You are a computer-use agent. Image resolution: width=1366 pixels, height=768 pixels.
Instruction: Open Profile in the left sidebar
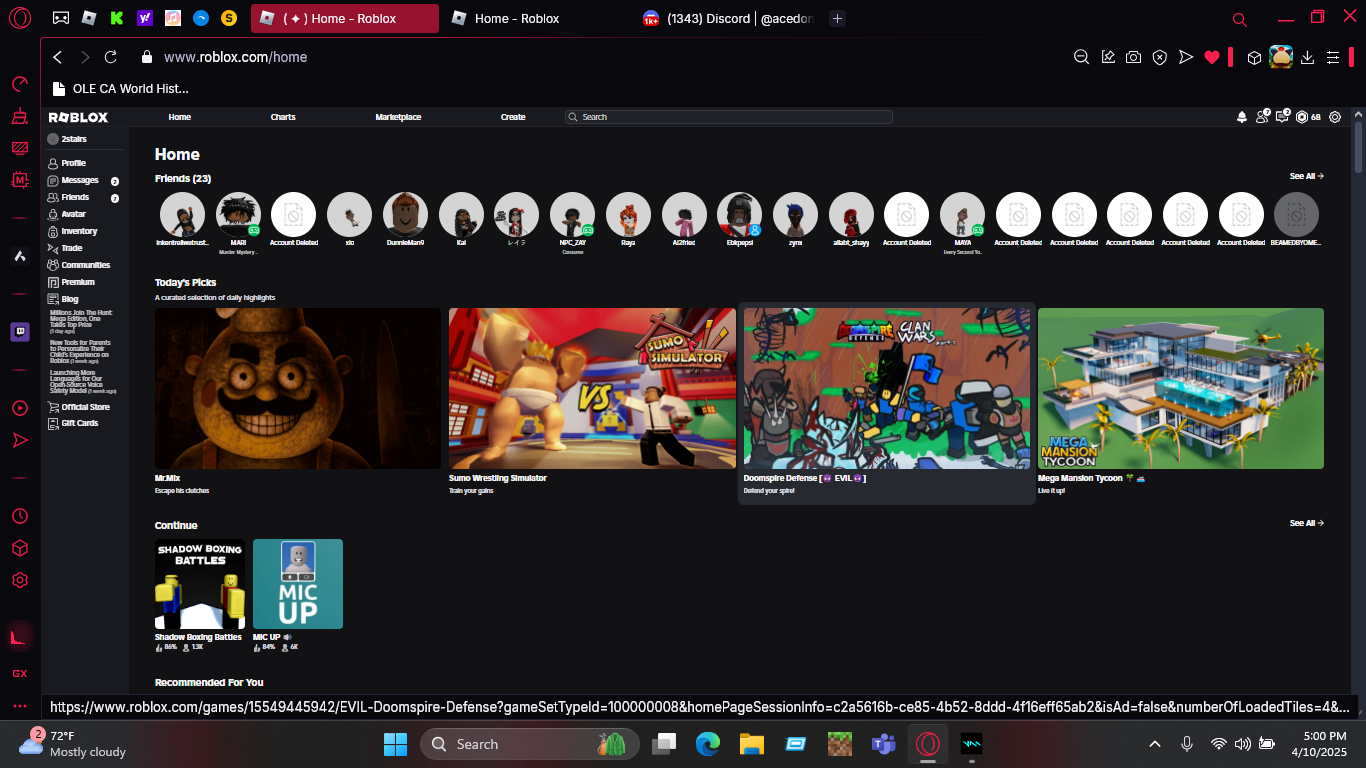(74, 163)
